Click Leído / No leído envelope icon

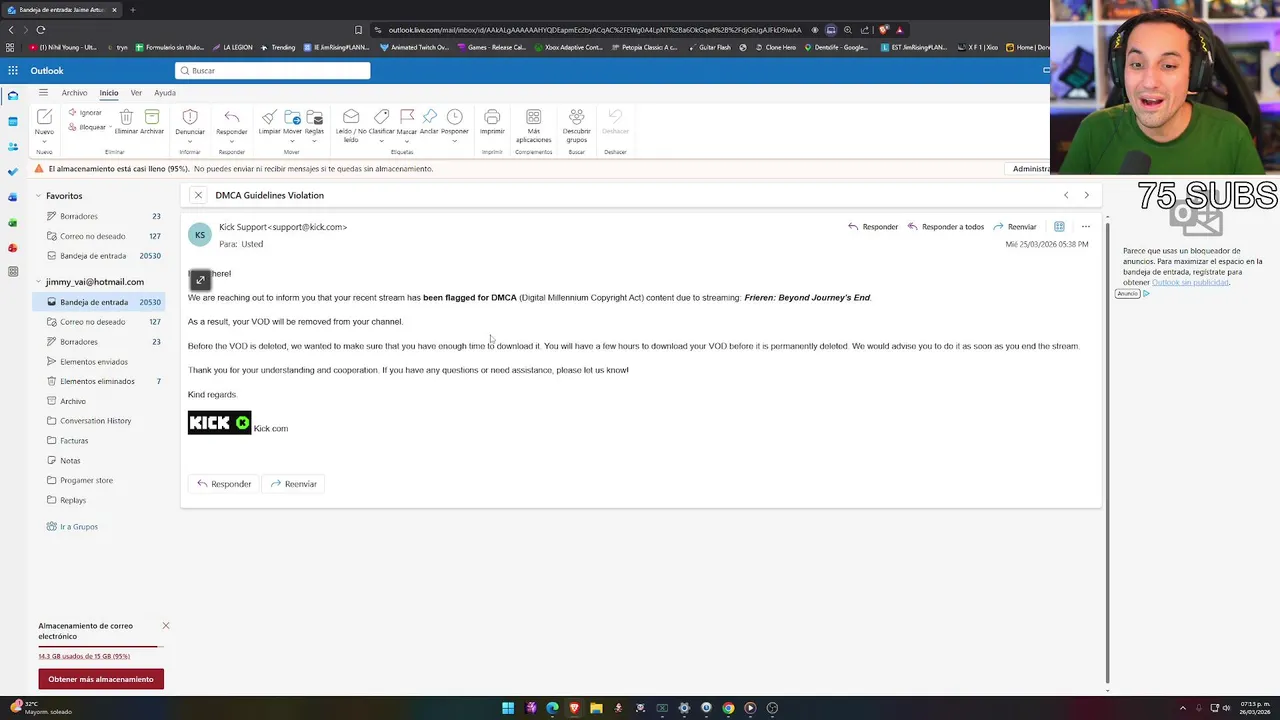351,117
